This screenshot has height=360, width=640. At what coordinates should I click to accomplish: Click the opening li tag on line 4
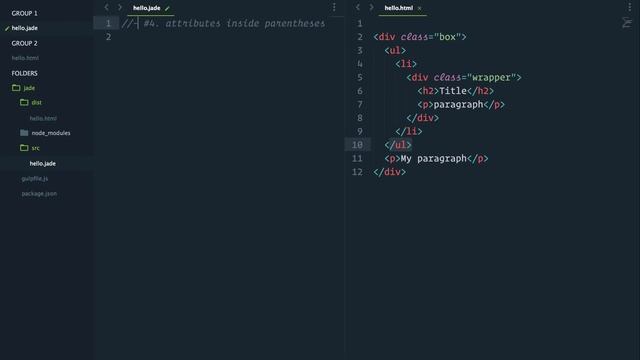[406, 64]
